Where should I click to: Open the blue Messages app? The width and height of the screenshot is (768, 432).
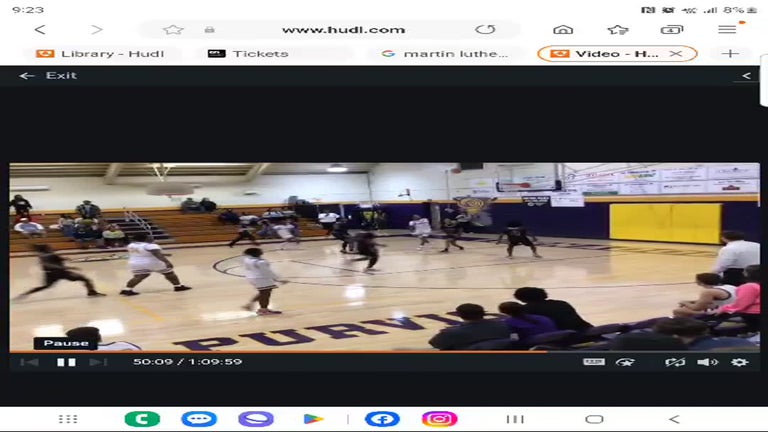pyautogui.click(x=199, y=419)
